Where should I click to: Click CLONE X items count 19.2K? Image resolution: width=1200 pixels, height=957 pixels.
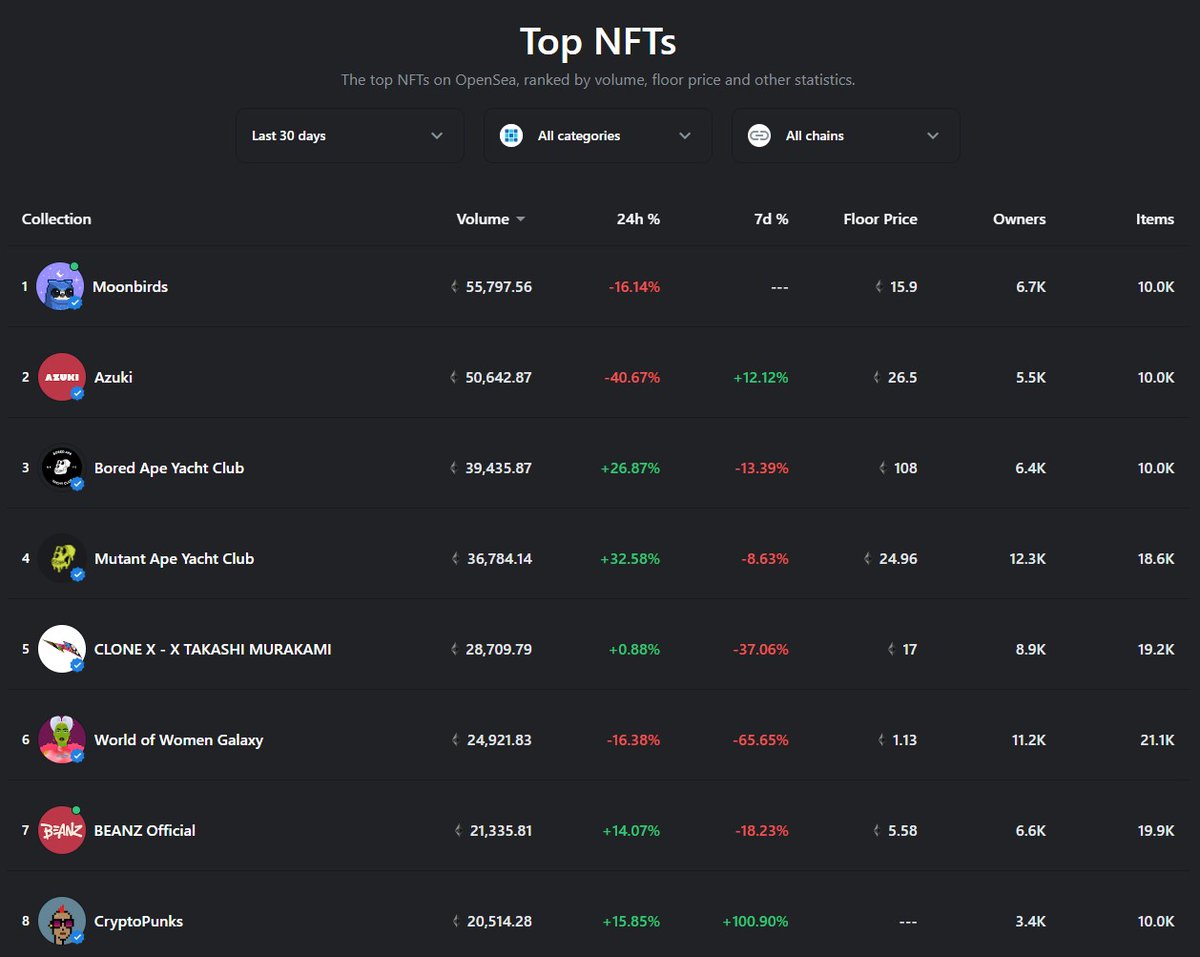click(x=1156, y=649)
